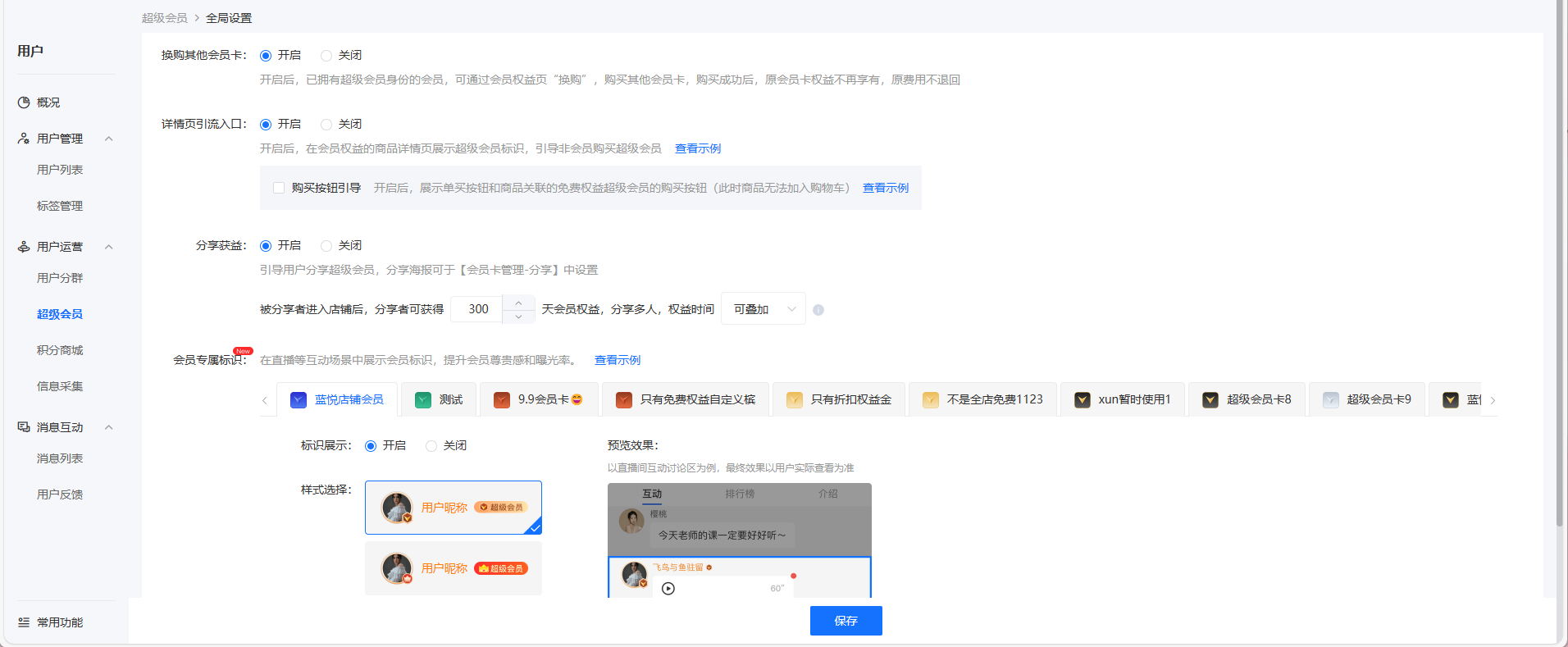Click the blue 蓝悦店铺会员 card icon
This screenshot has width=1568, height=647.
(x=299, y=400)
